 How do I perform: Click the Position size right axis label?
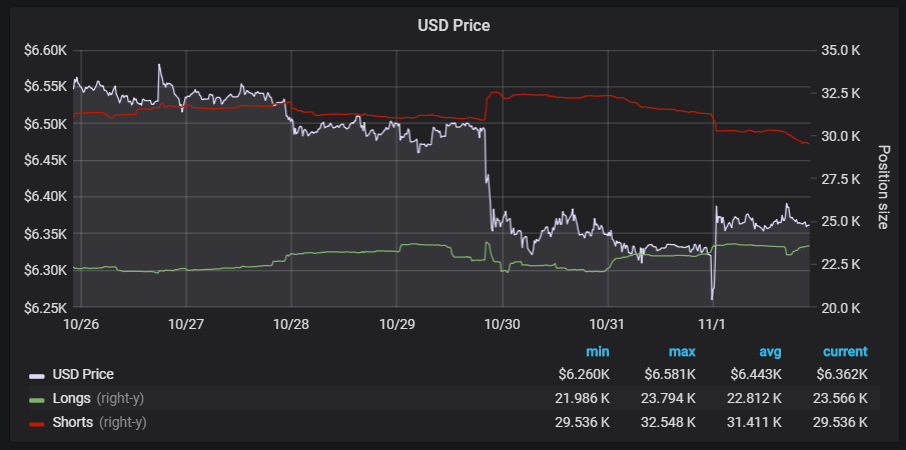click(884, 187)
